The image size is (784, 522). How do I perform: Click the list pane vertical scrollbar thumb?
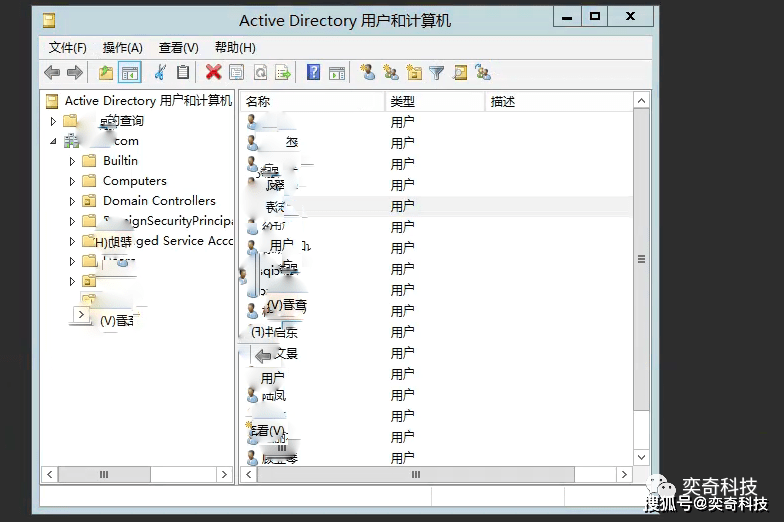pos(642,260)
